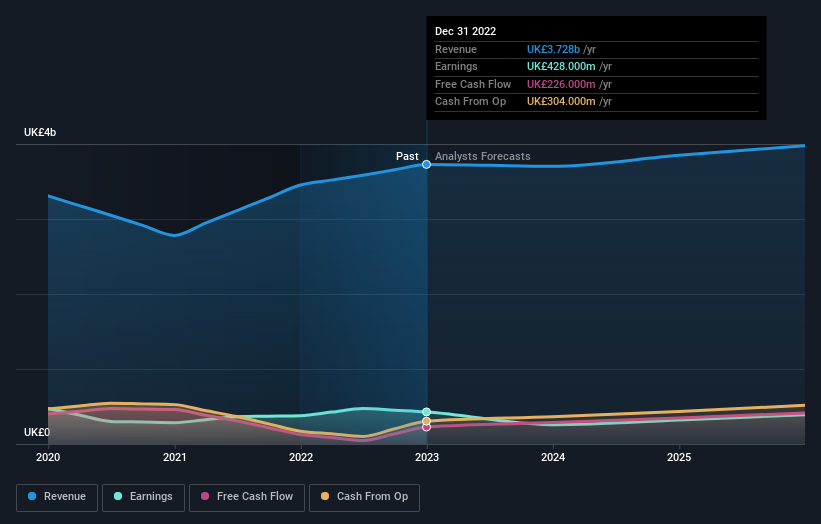Image resolution: width=821 pixels, height=524 pixels.
Task: Click the 'Revenue' row label in tooltip
Action: point(456,49)
